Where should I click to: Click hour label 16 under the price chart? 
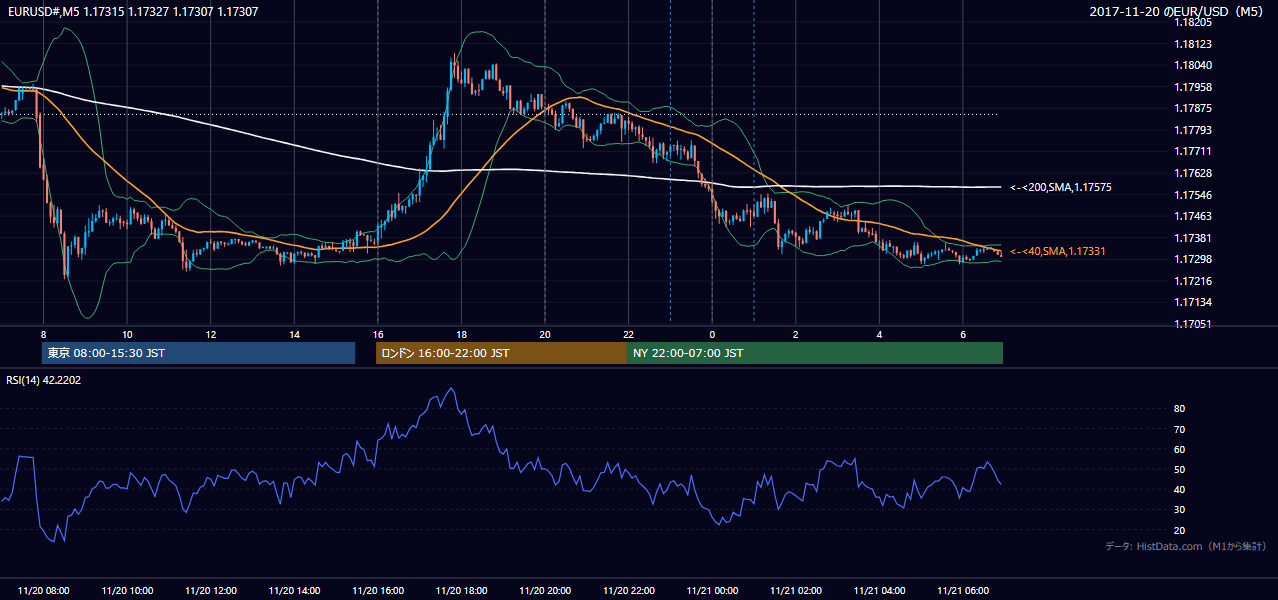[378, 334]
